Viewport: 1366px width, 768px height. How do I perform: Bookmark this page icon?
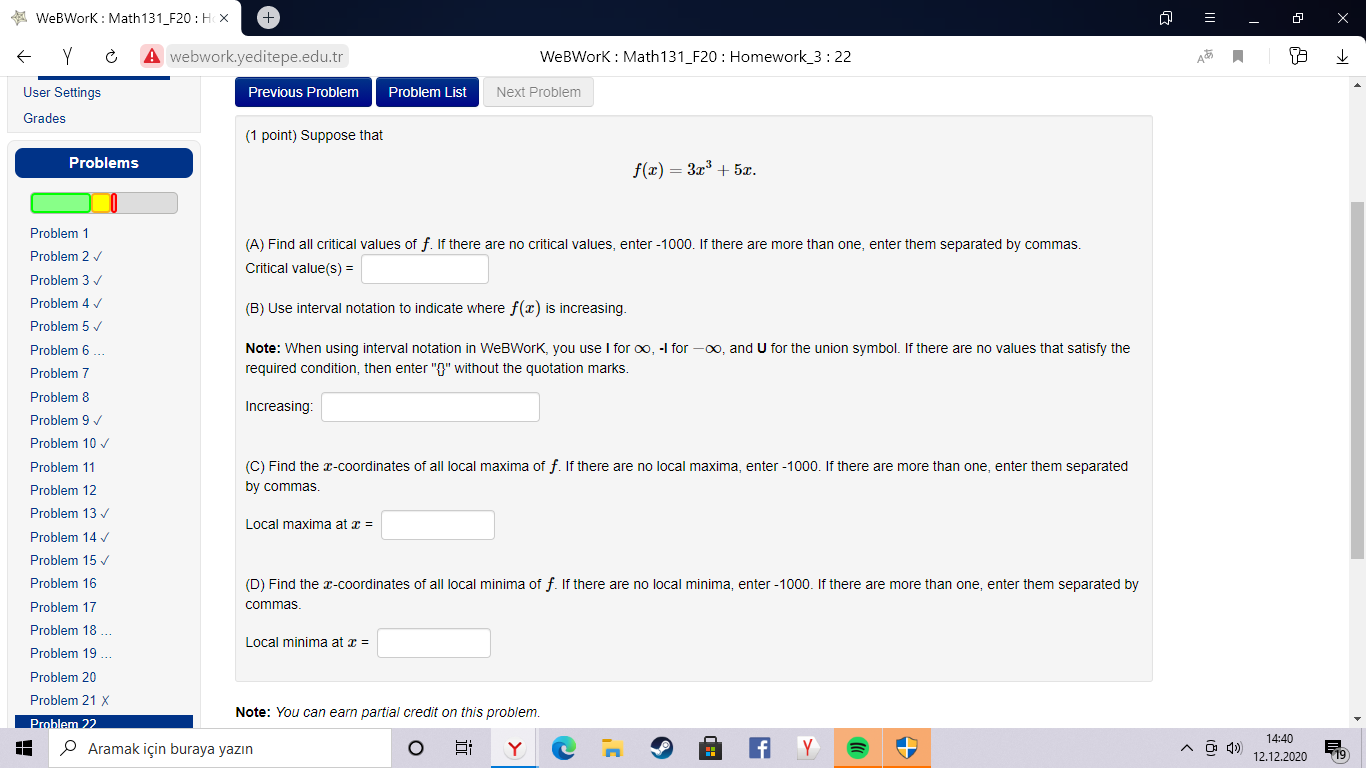(x=1238, y=57)
